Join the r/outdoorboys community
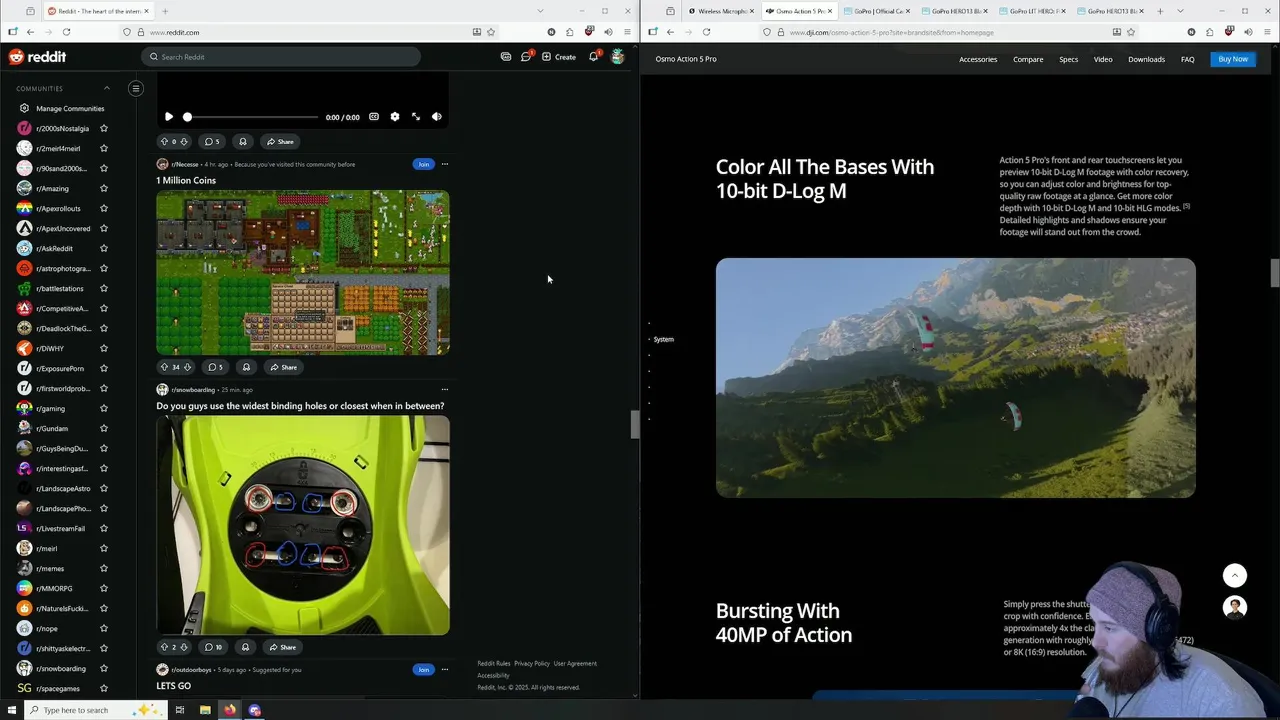The height and width of the screenshot is (720, 1280). click(423, 669)
